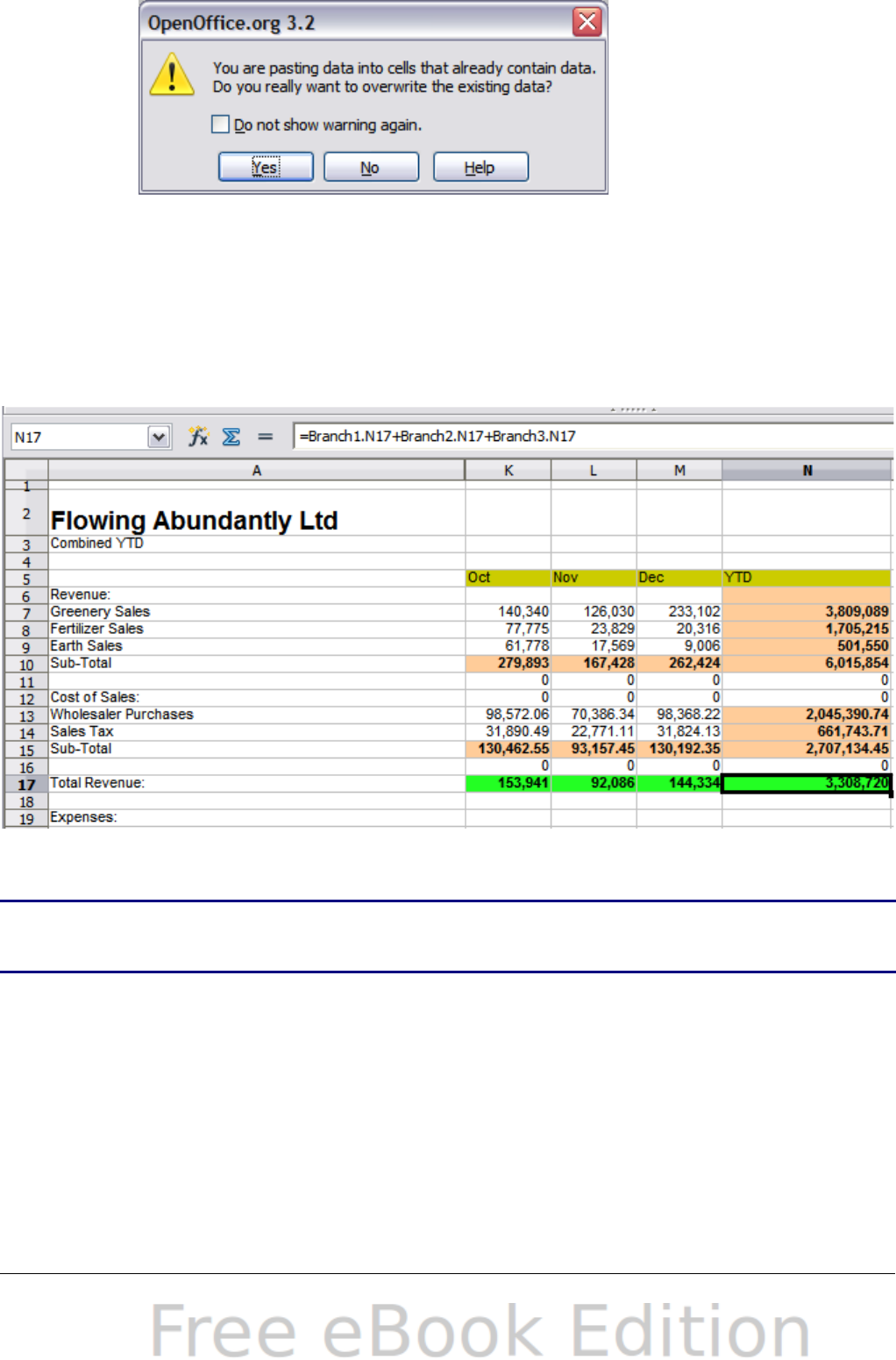Select row 10 header
The image size is (896, 1360).
pos(26,666)
